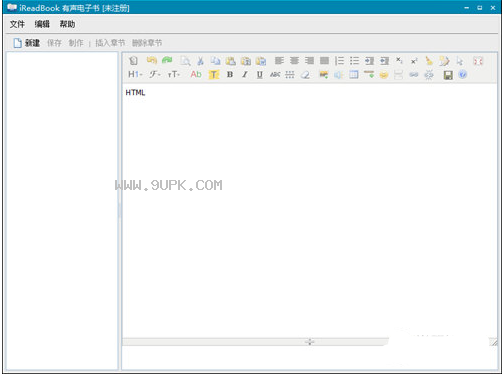Click the chapter list panel on the left
The height and width of the screenshot is (375, 502).
pyautogui.click(x=62, y=211)
